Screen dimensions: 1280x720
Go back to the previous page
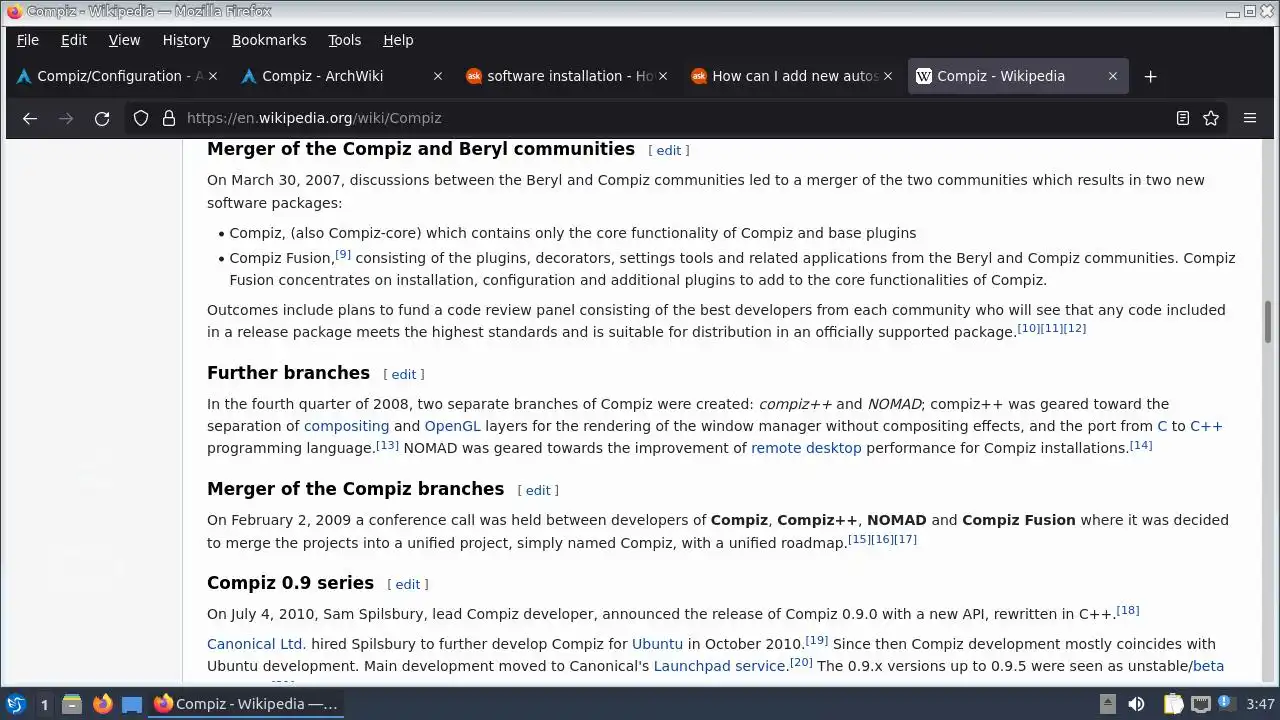(30, 118)
